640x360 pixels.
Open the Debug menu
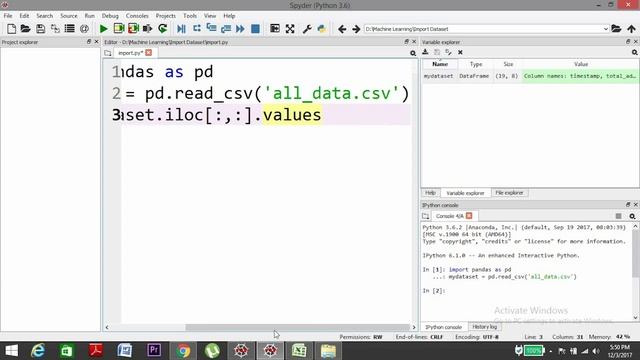[110, 16]
